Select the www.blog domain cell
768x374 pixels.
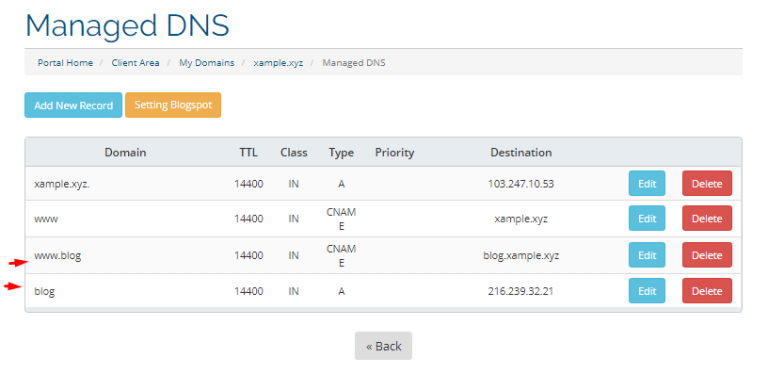[58, 255]
